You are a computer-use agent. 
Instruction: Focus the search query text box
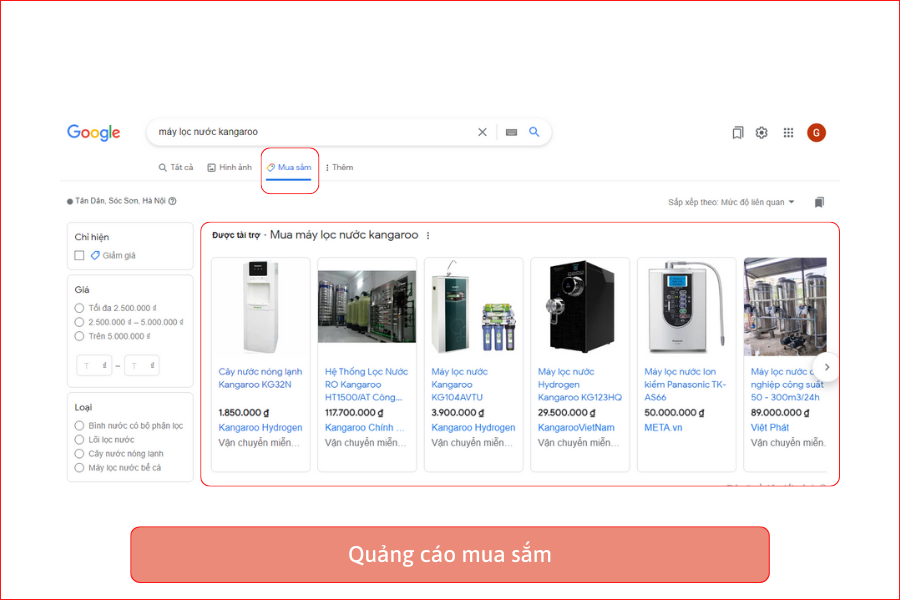click(313, 132)
